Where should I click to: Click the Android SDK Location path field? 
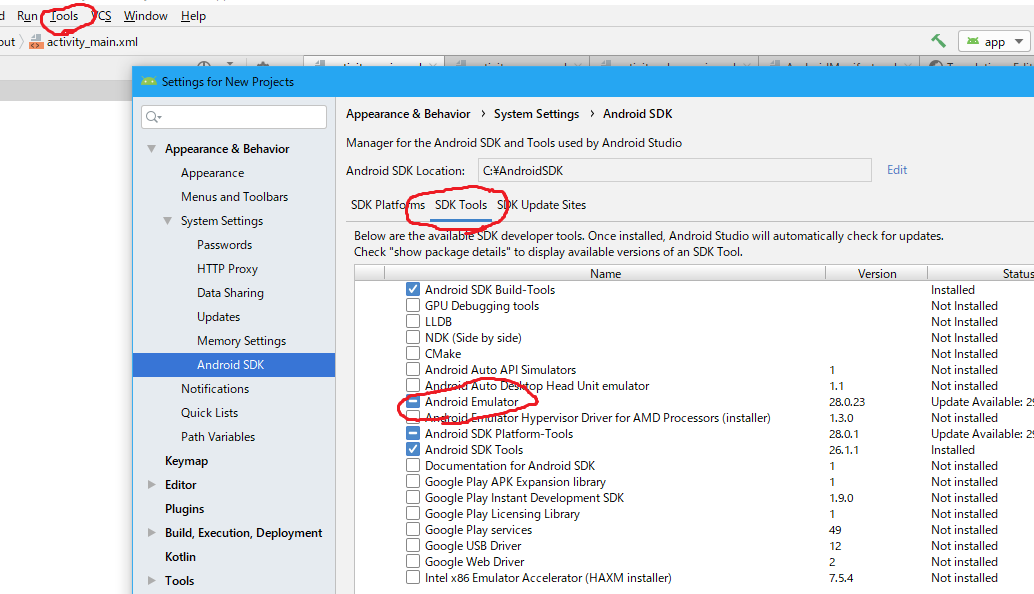click(675, 170)
